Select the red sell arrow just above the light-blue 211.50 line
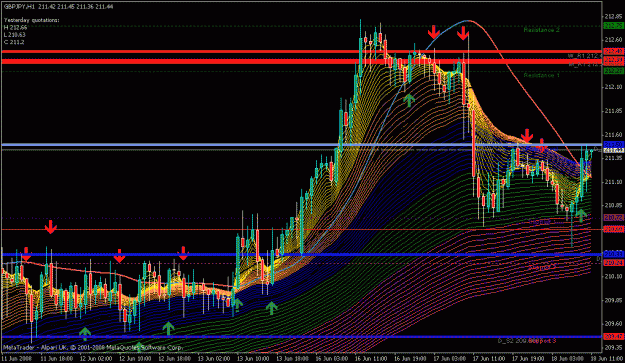The width and height of the screenshot is (625, 363). (x=527, y=135)
